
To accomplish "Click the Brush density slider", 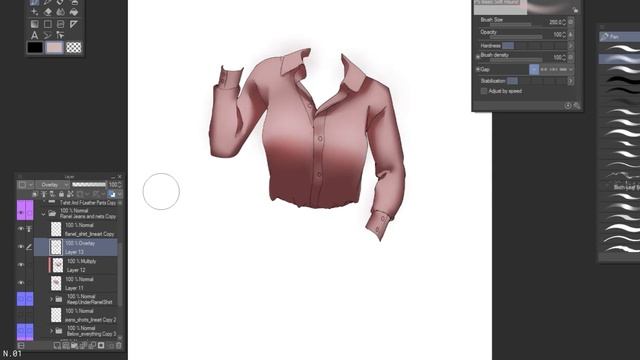I will point(516,60).
